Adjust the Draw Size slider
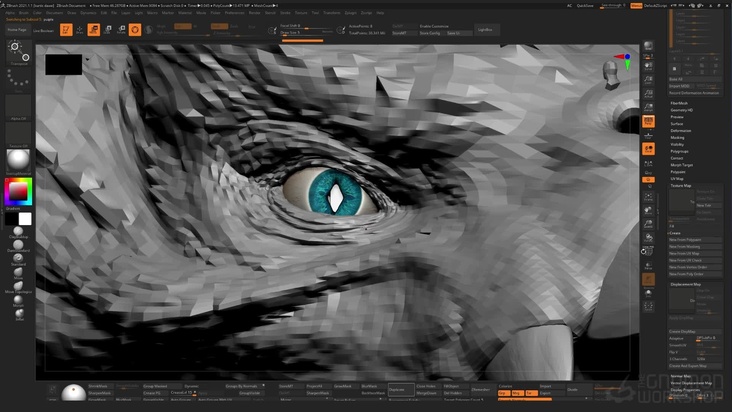The width and height of the screenshot is (732, 412). point(307,33)
